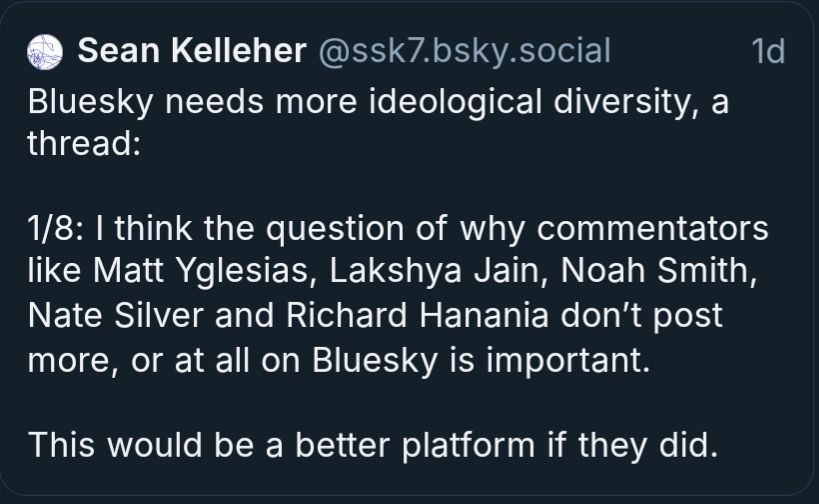Click the word "Bluesky" starting the post
Image resolution: width=819 pixels, height=504 pixels.
pos(90,101)
